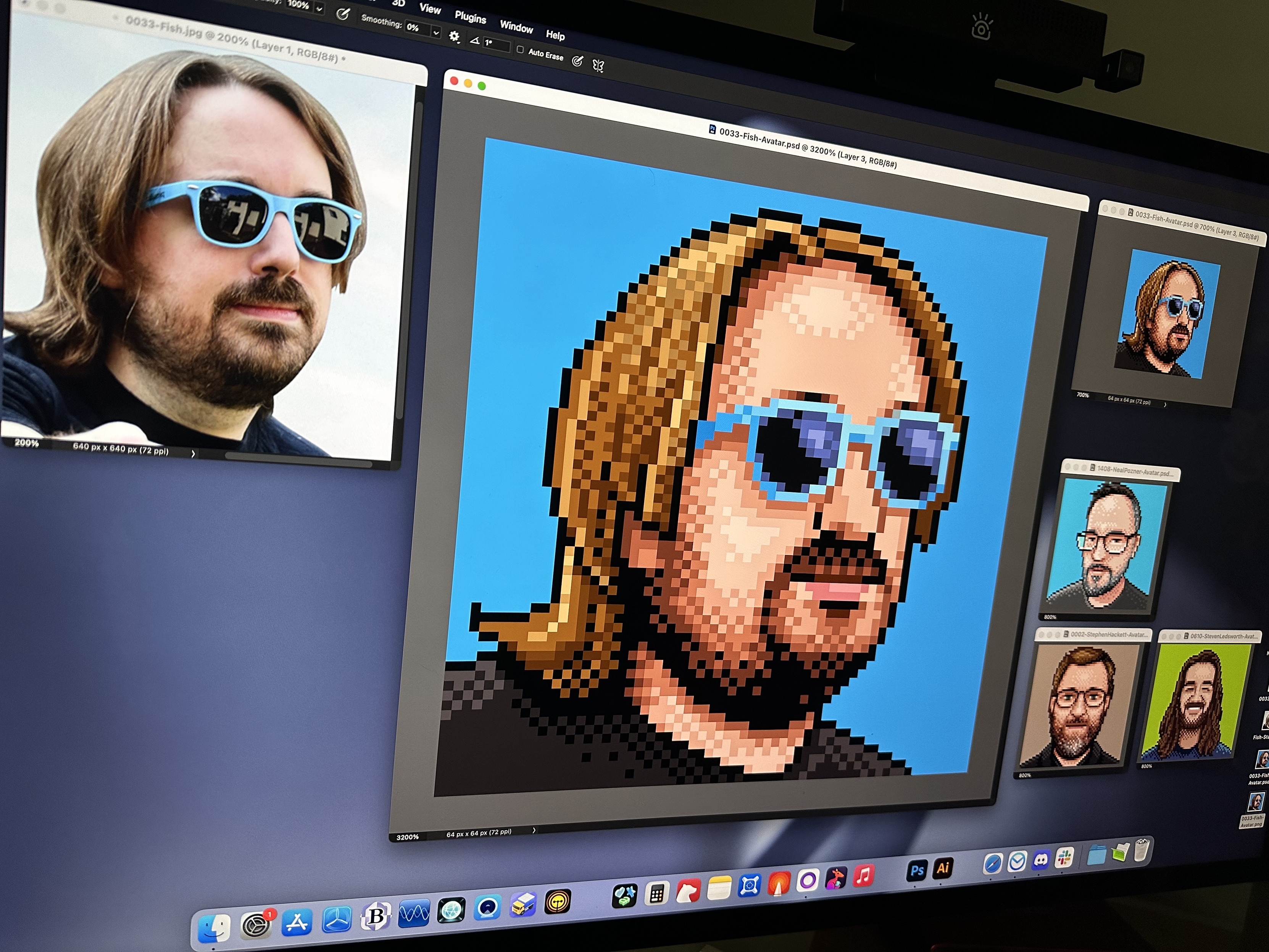Click the Smoothing 0% input field

click(x=418, y=28)
